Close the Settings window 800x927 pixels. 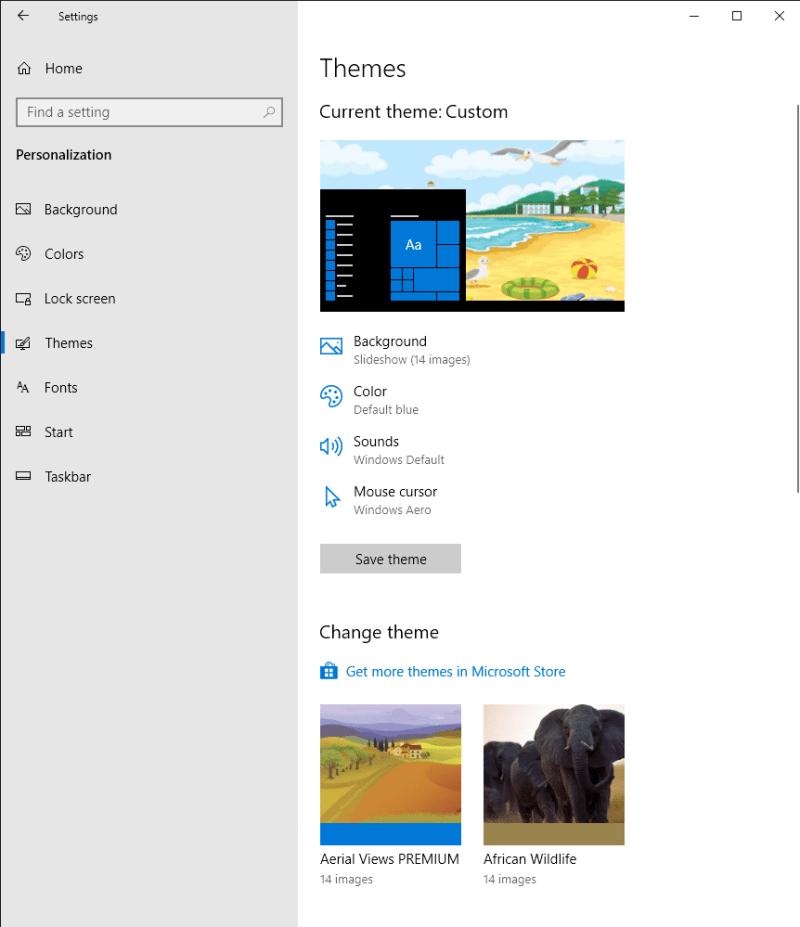tap(779, 16)
